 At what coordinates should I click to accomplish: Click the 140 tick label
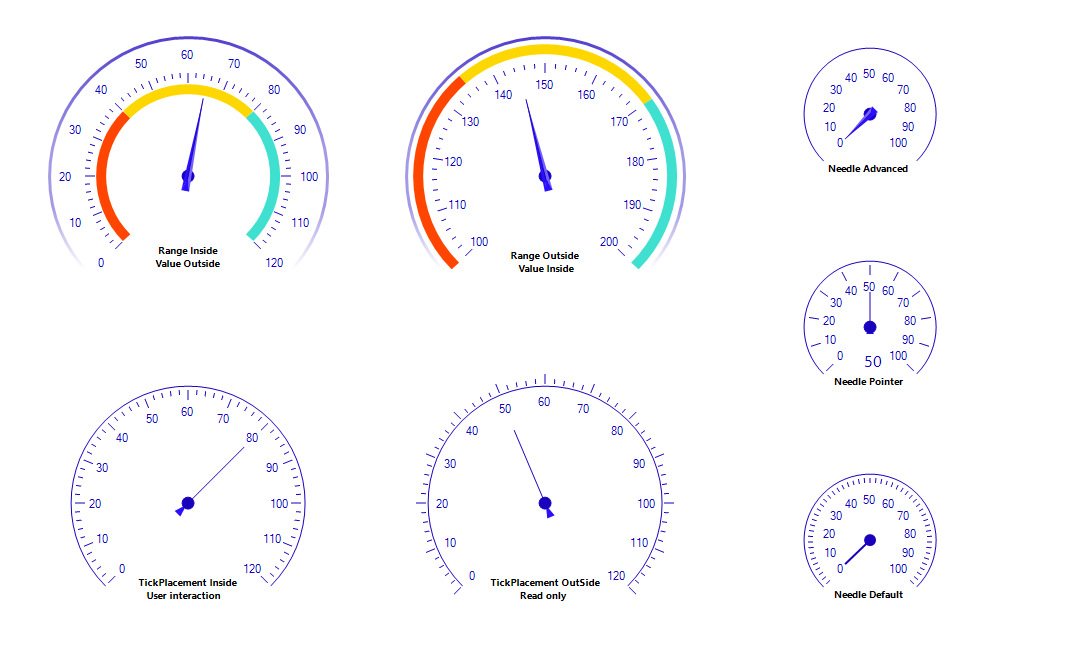tap(504, 95)
